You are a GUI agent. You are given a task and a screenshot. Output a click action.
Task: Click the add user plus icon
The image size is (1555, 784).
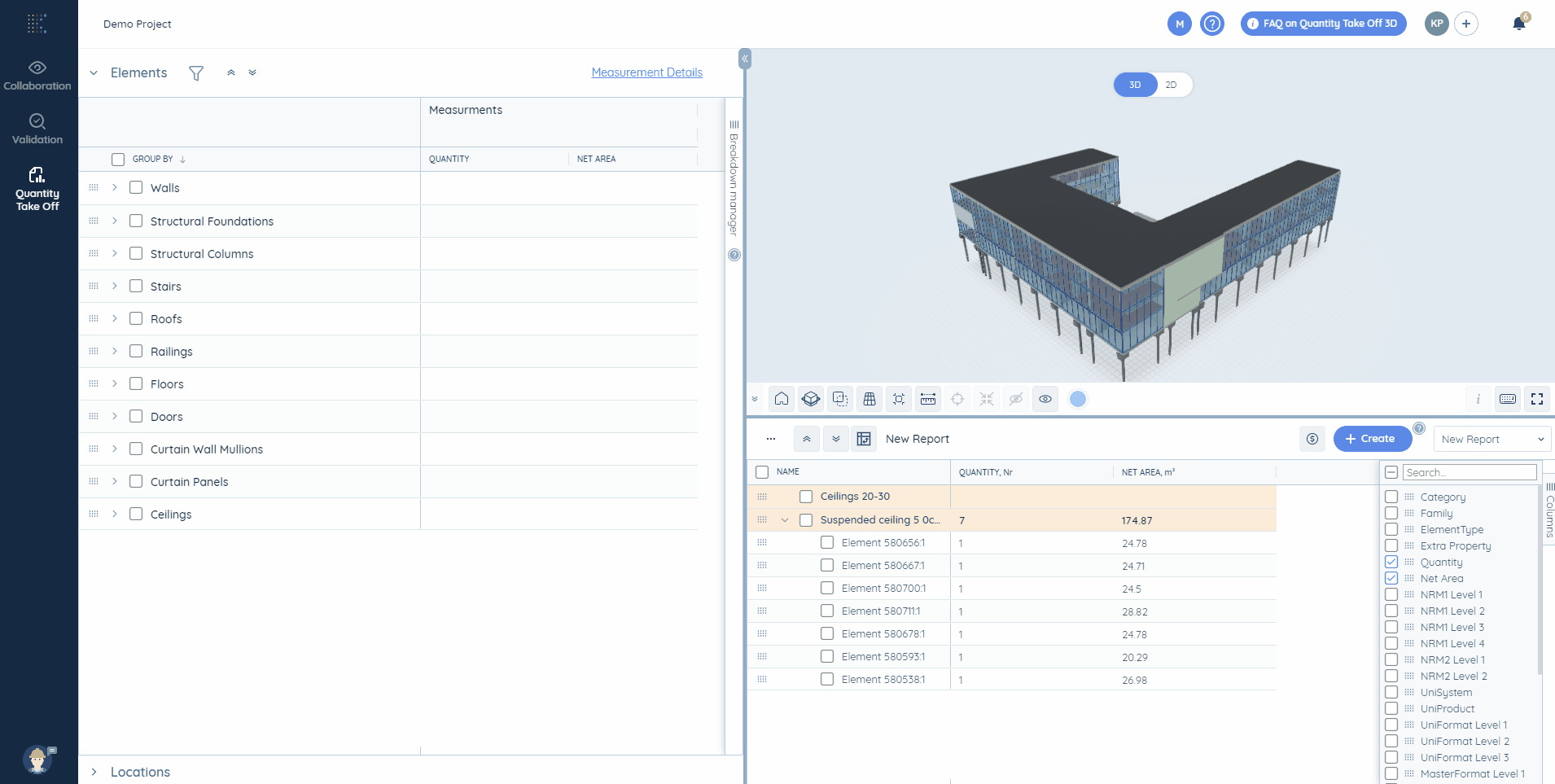click(1466, 24)
